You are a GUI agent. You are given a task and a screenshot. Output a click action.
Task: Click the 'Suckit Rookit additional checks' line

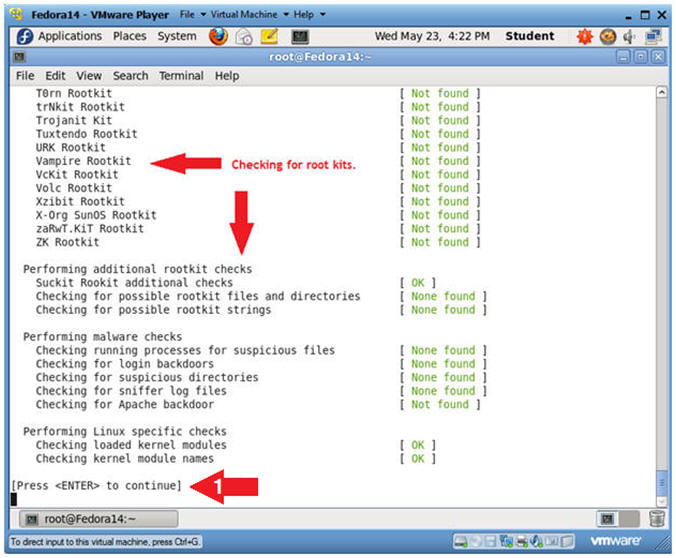(134, 283)
